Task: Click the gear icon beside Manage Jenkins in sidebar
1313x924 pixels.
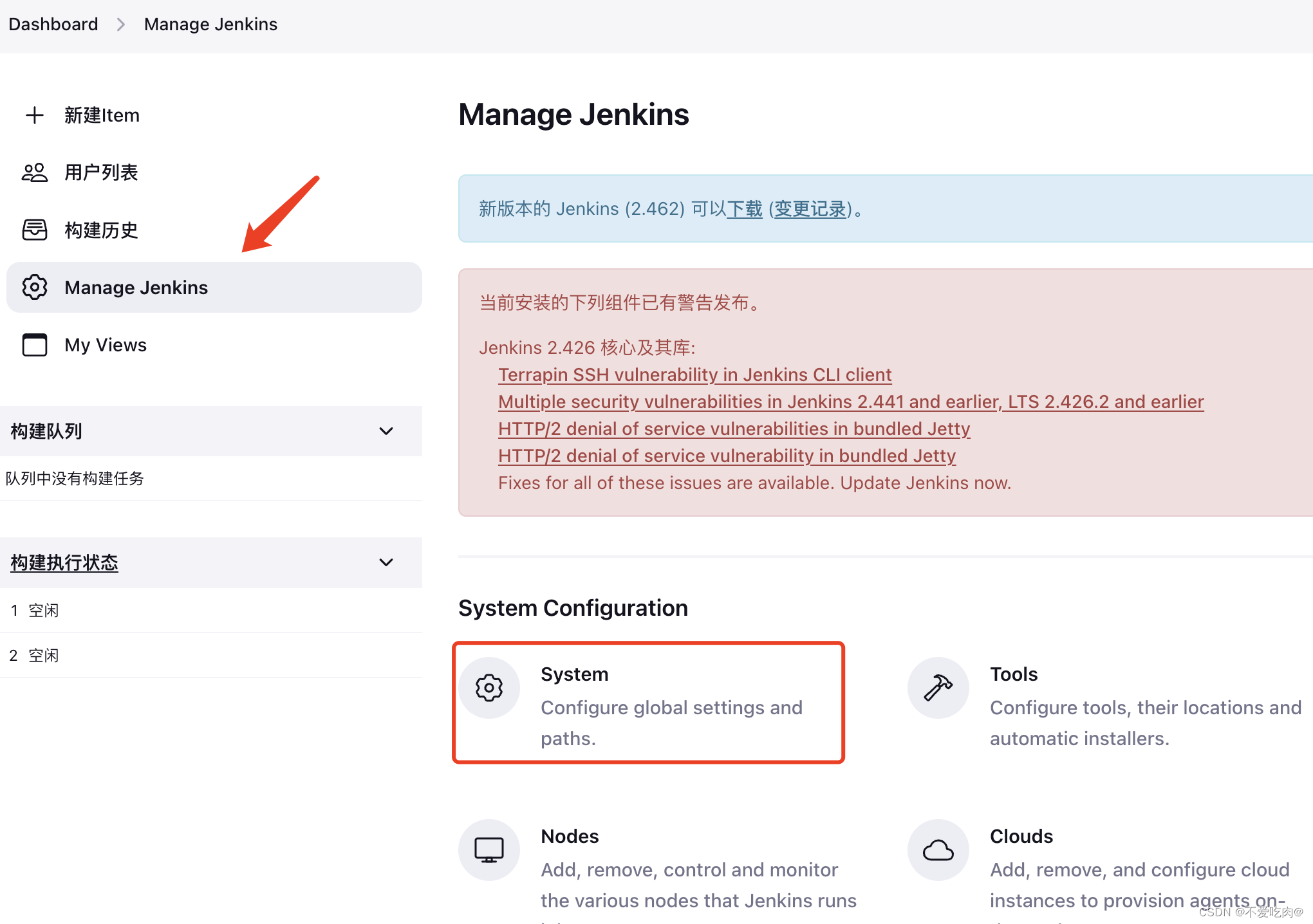Action: coord(35,287)
